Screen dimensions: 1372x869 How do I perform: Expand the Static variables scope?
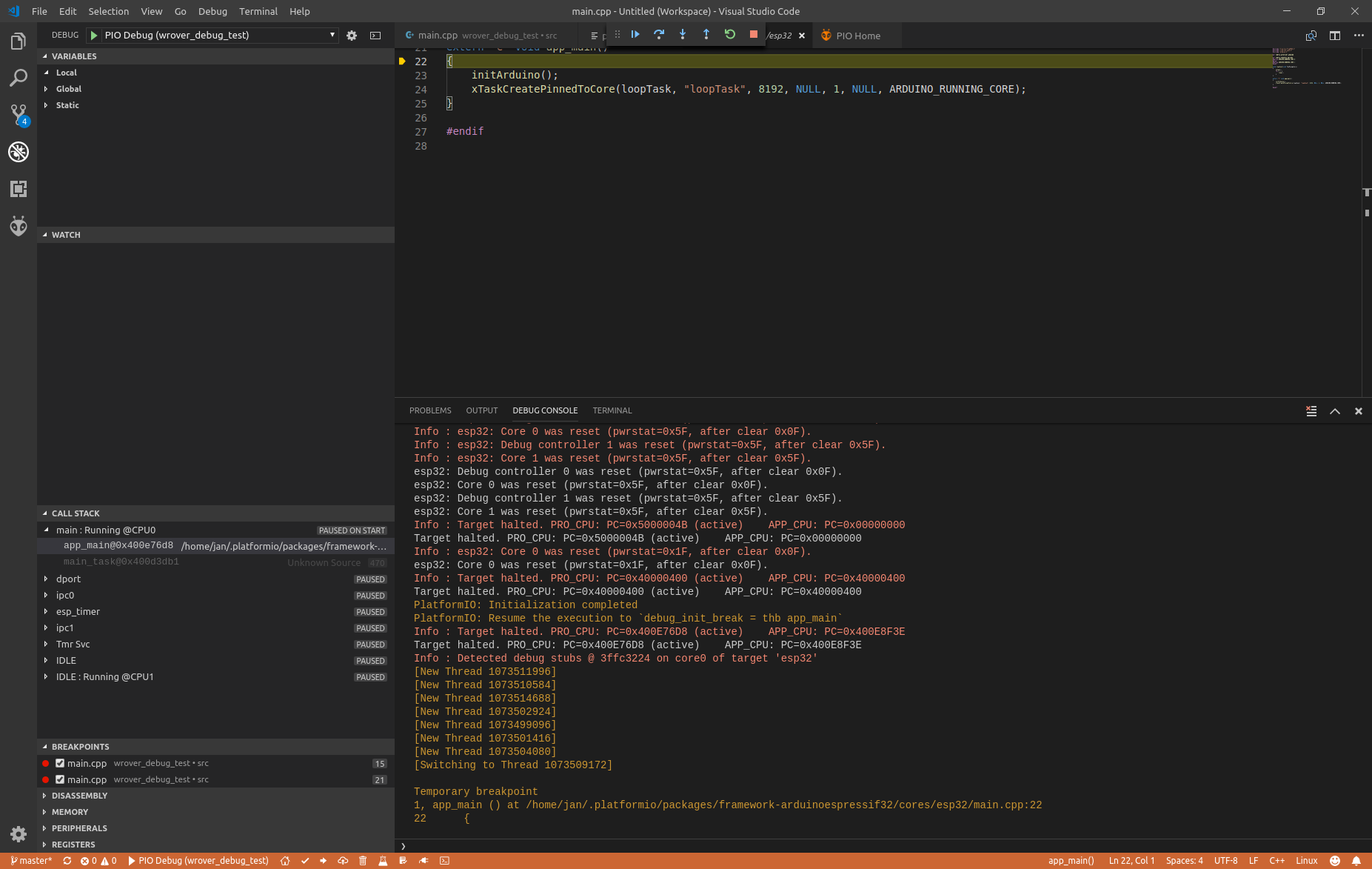click(46, 105)
